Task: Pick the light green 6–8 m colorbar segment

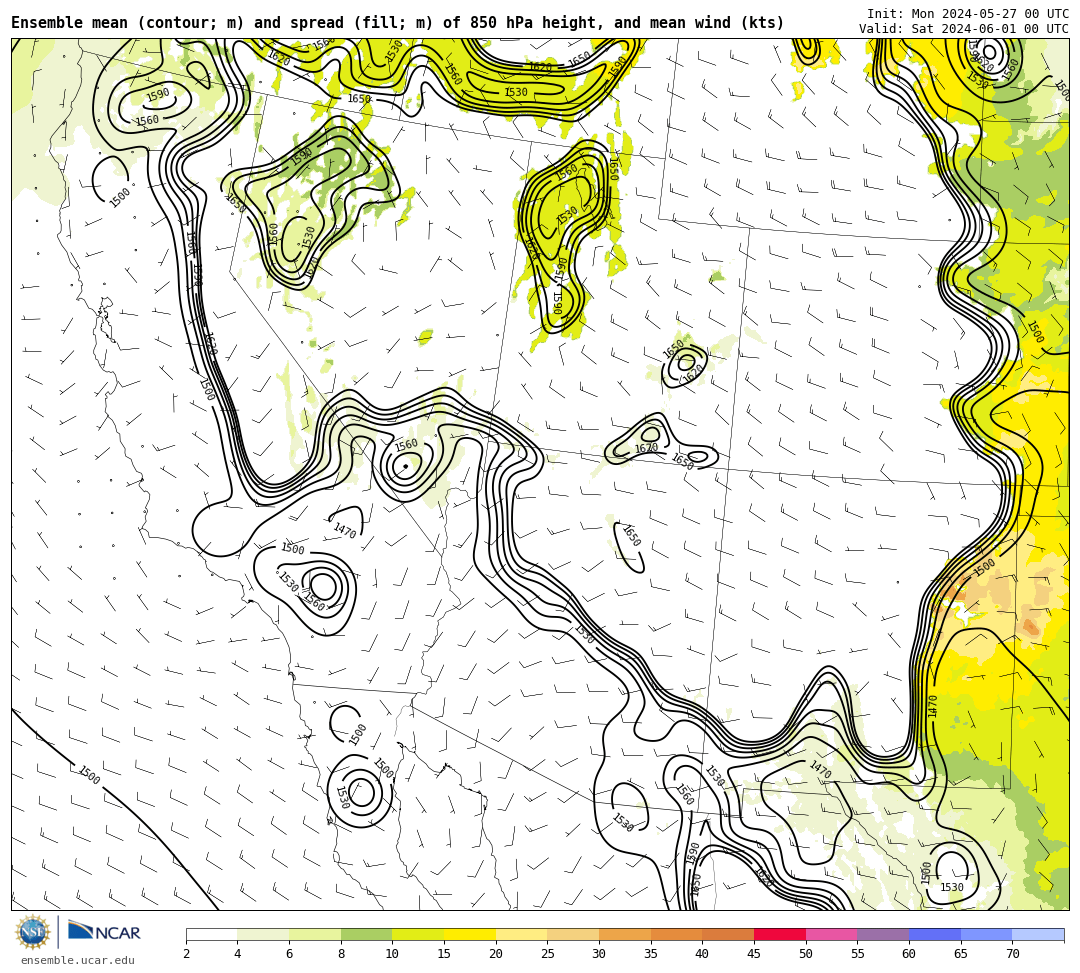Action: [x=315, y=934]
